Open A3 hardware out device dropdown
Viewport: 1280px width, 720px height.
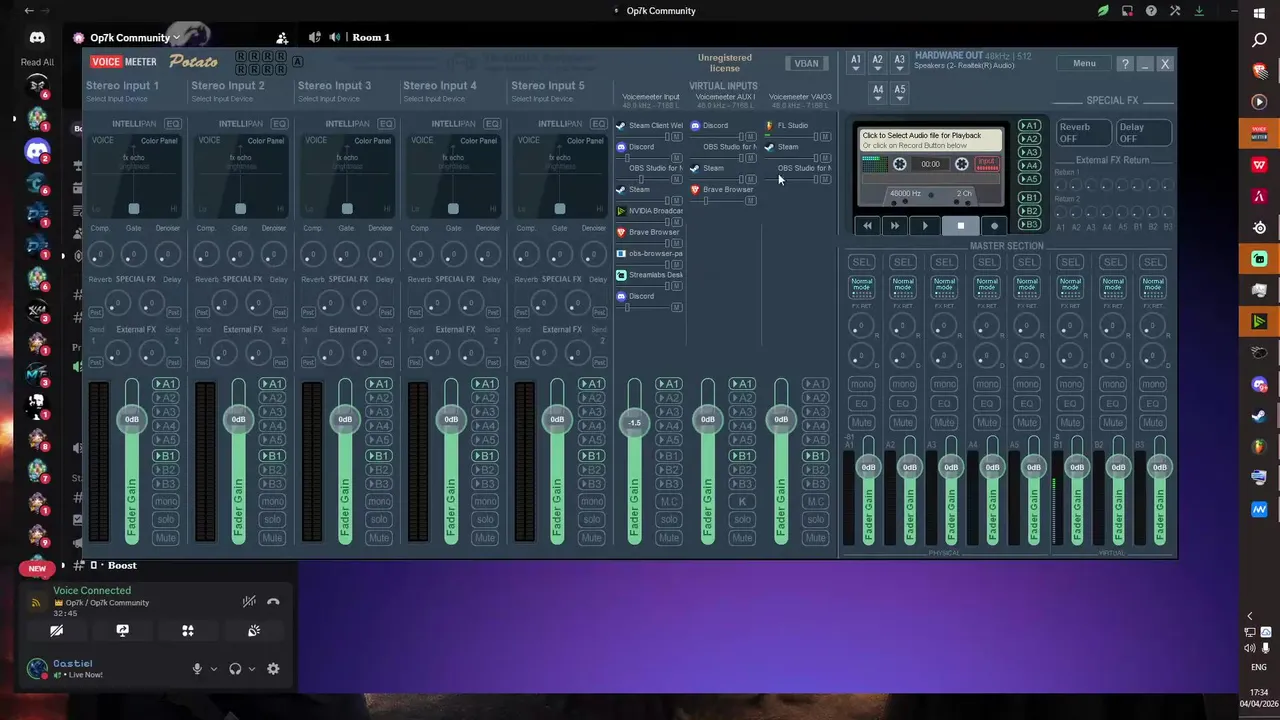tap(900, 62)
